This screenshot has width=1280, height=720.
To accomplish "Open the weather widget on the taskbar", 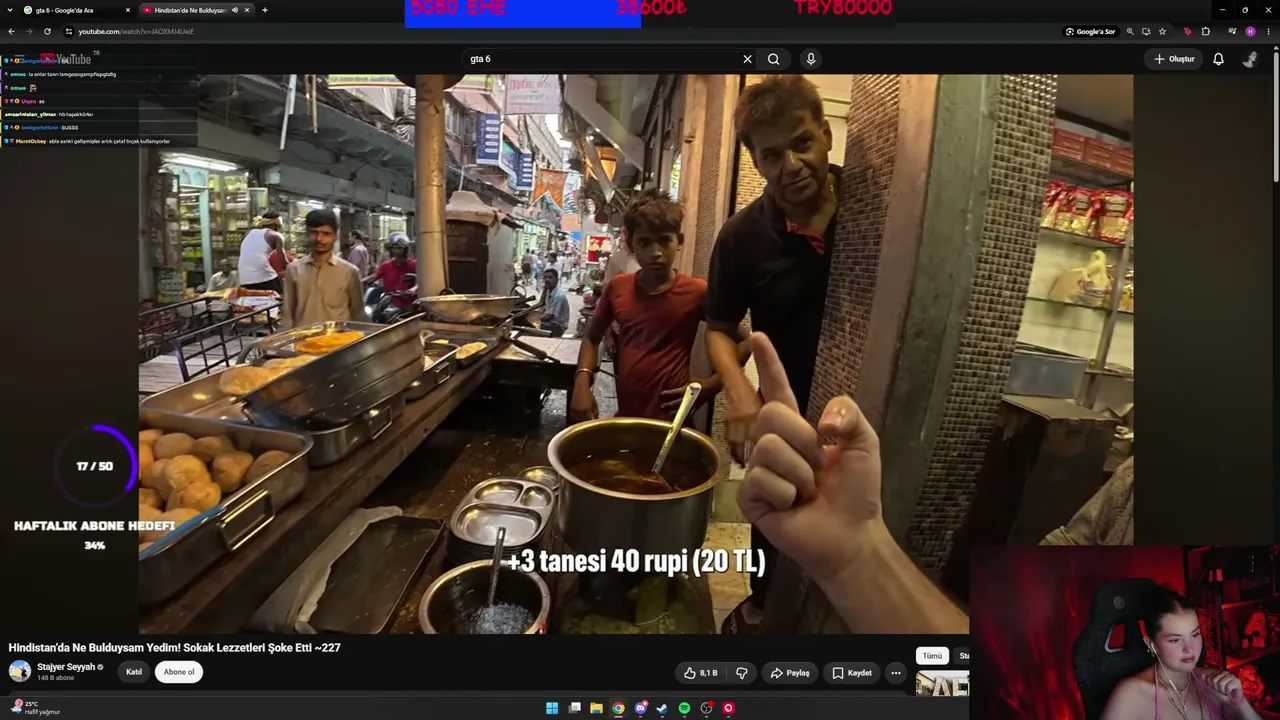I will [x=33, y=708].
